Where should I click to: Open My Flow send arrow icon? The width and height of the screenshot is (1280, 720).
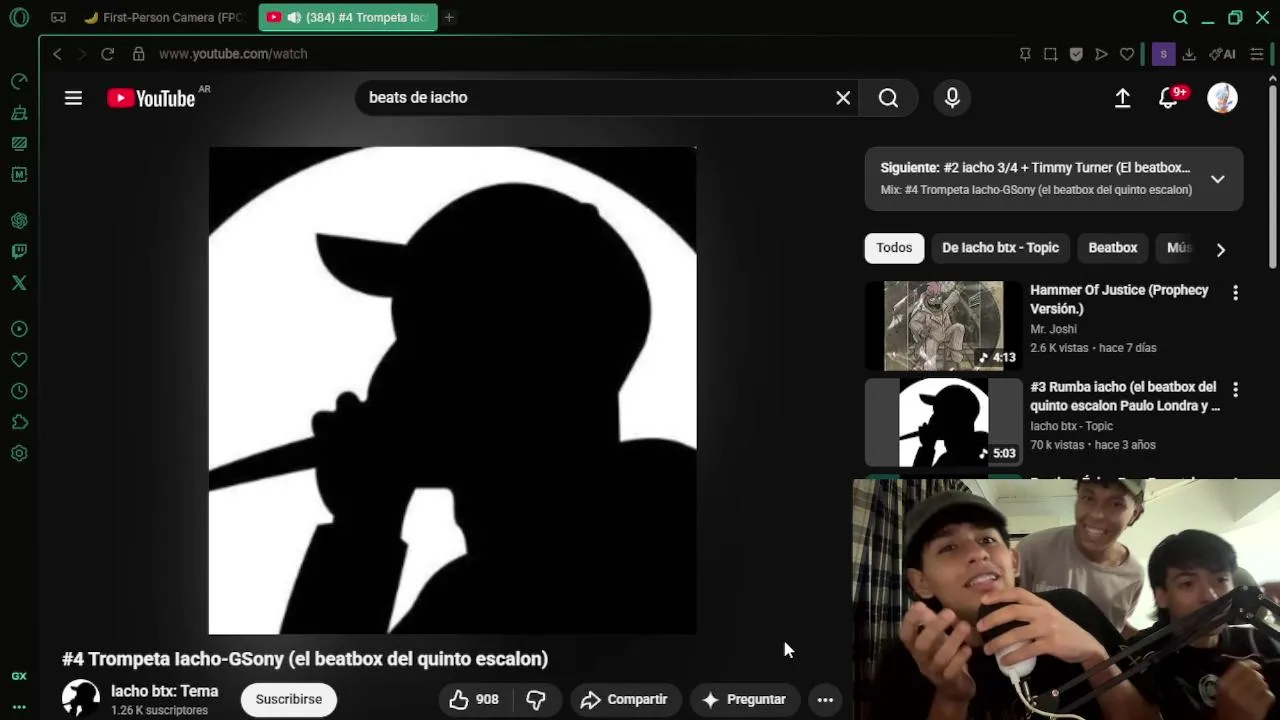pyautogui.click(x=1101, y=54)
